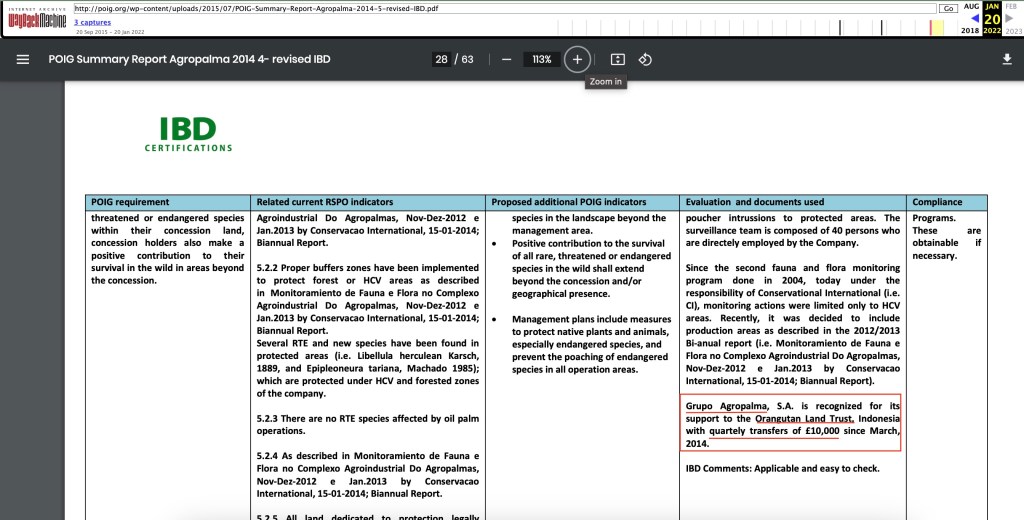Image resolution: width=1024 pixels, height=520 pixels.
Task: Click the zoom out minus button
Action: click(x=507, y=59)
